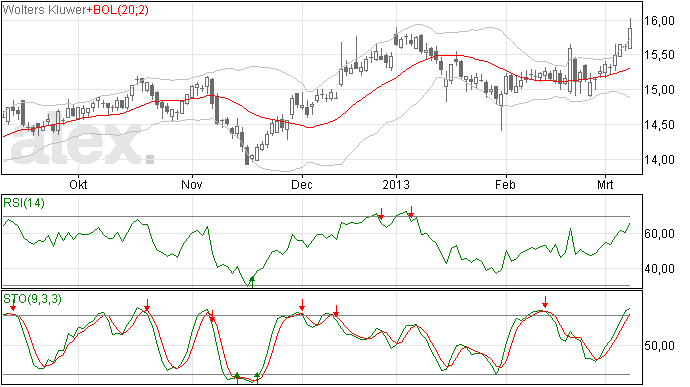Select the Nov month label
690x387 pixels.
pyautogui.click(x=192, y=184)
